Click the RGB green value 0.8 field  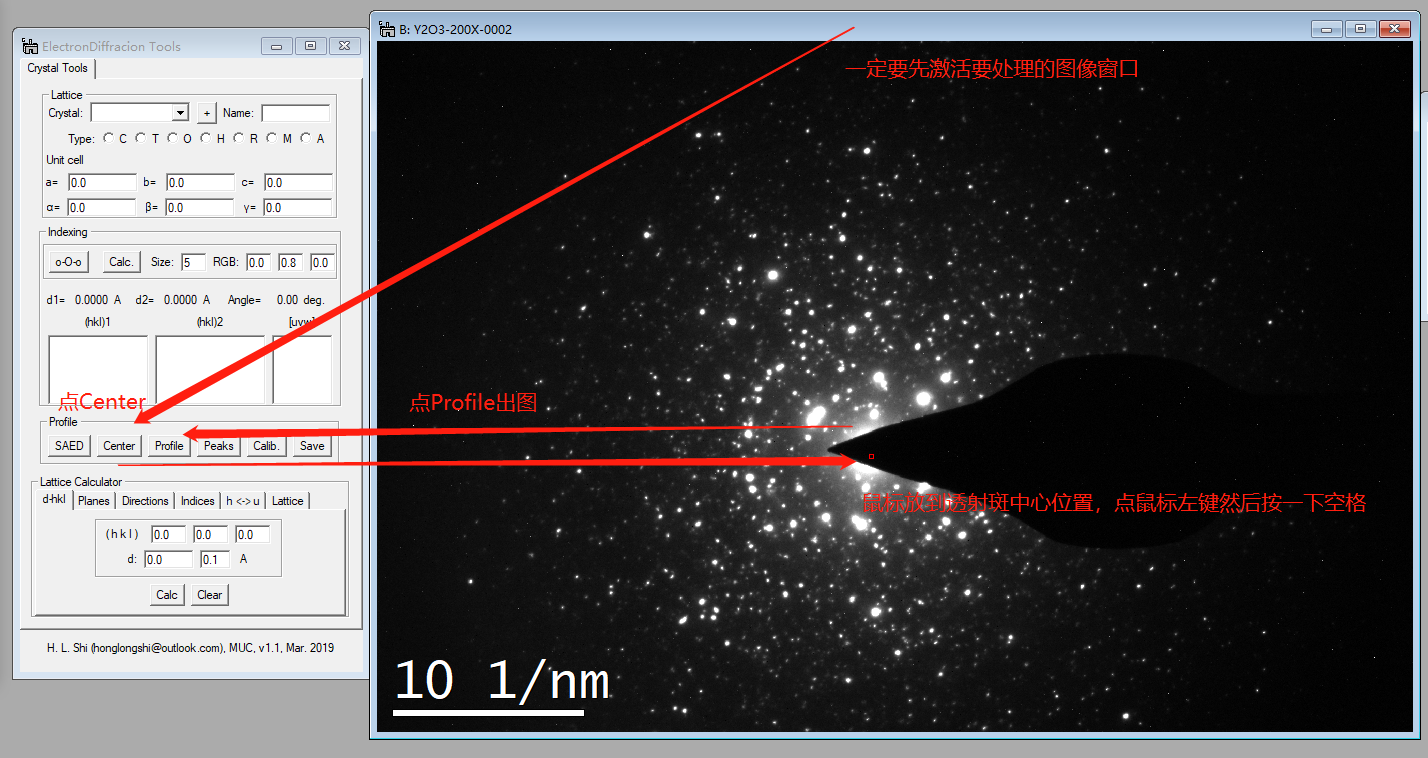tap(290, 262)
